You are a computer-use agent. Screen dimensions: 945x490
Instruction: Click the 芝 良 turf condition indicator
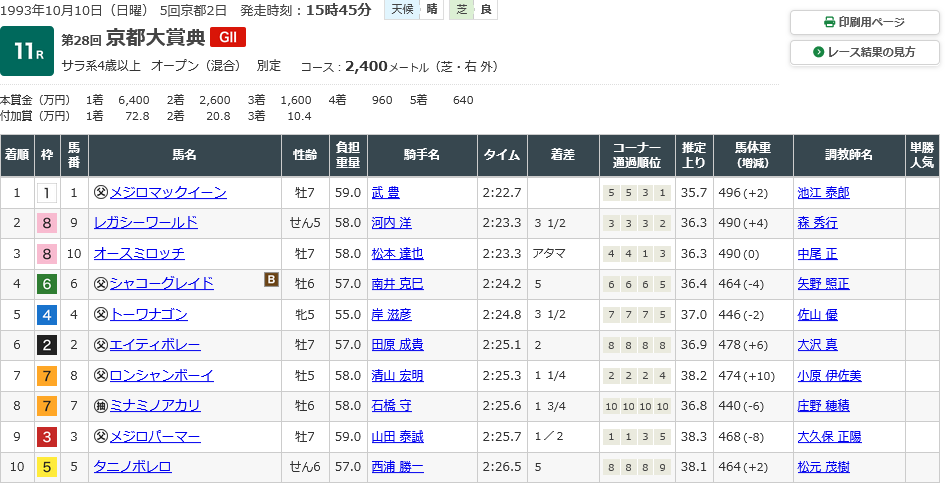point(474,10)
